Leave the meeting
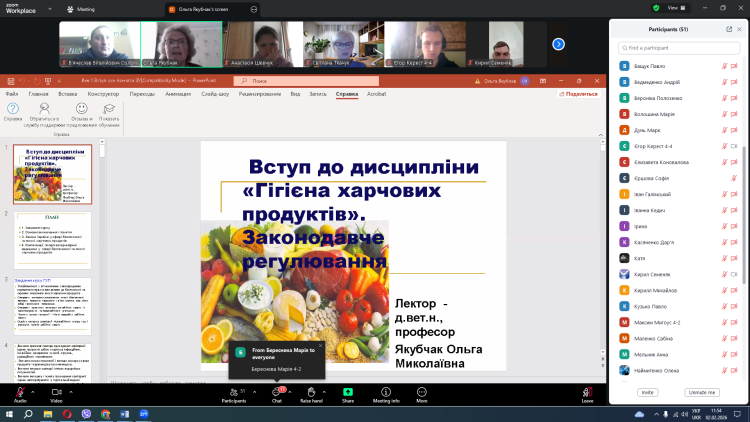This screenshot has height=422, width=750. (x=587, y=395)
